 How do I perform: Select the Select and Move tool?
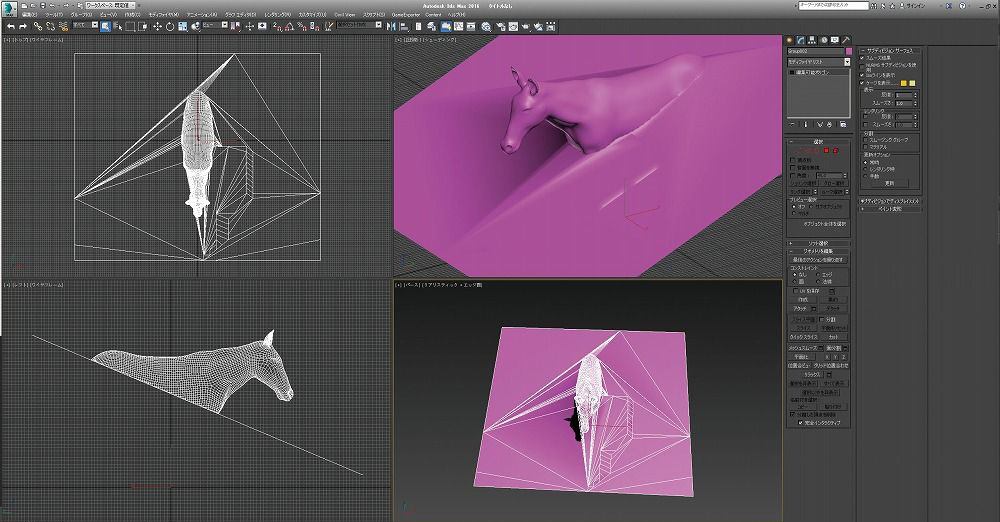pos(158,26)
